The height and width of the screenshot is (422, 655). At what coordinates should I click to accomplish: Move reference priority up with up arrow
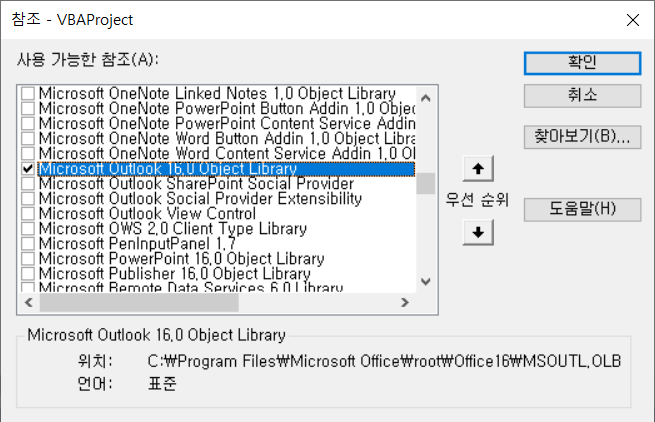click(478, 169)
